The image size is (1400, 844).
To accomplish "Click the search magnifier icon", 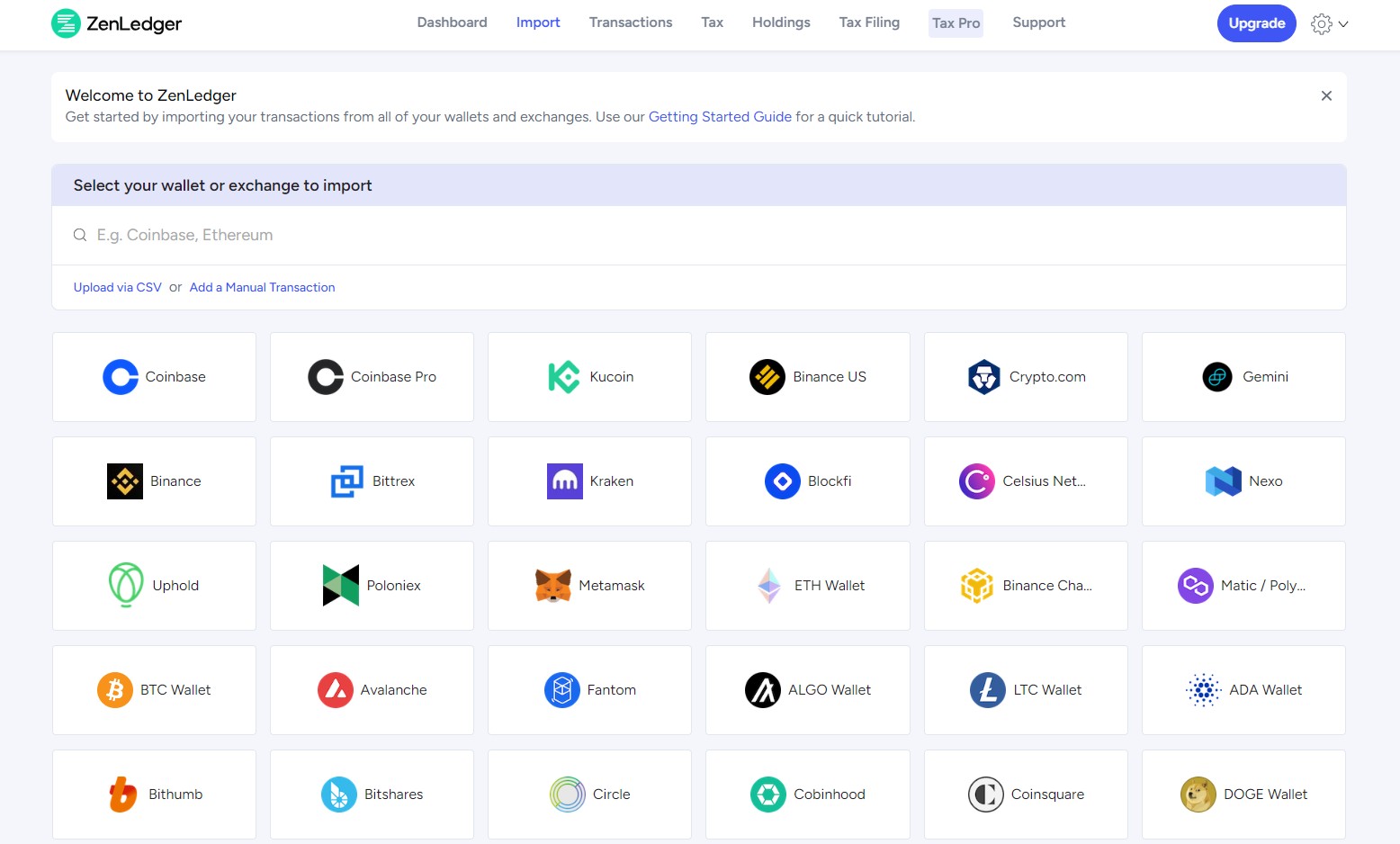I will click(x=80, y=235).
